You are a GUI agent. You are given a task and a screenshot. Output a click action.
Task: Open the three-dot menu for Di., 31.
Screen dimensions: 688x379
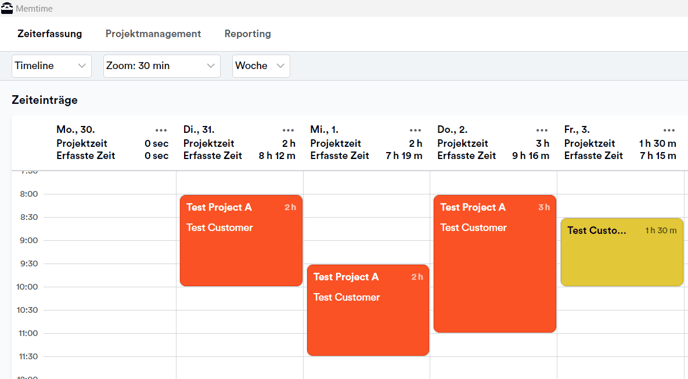pos(288,130)
